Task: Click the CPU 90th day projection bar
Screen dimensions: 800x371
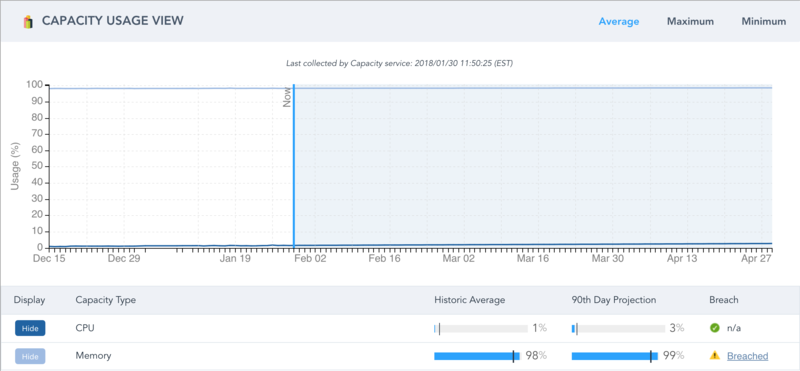Action: (x=618, y=329)
